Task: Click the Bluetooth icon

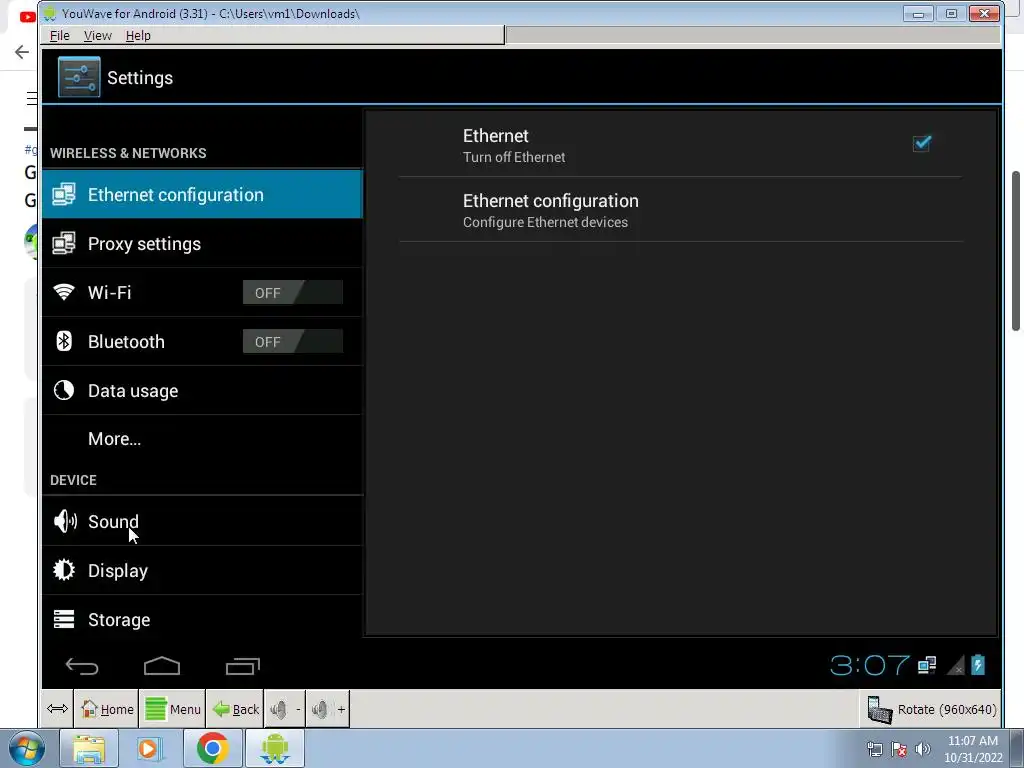Action: [63, 341]
